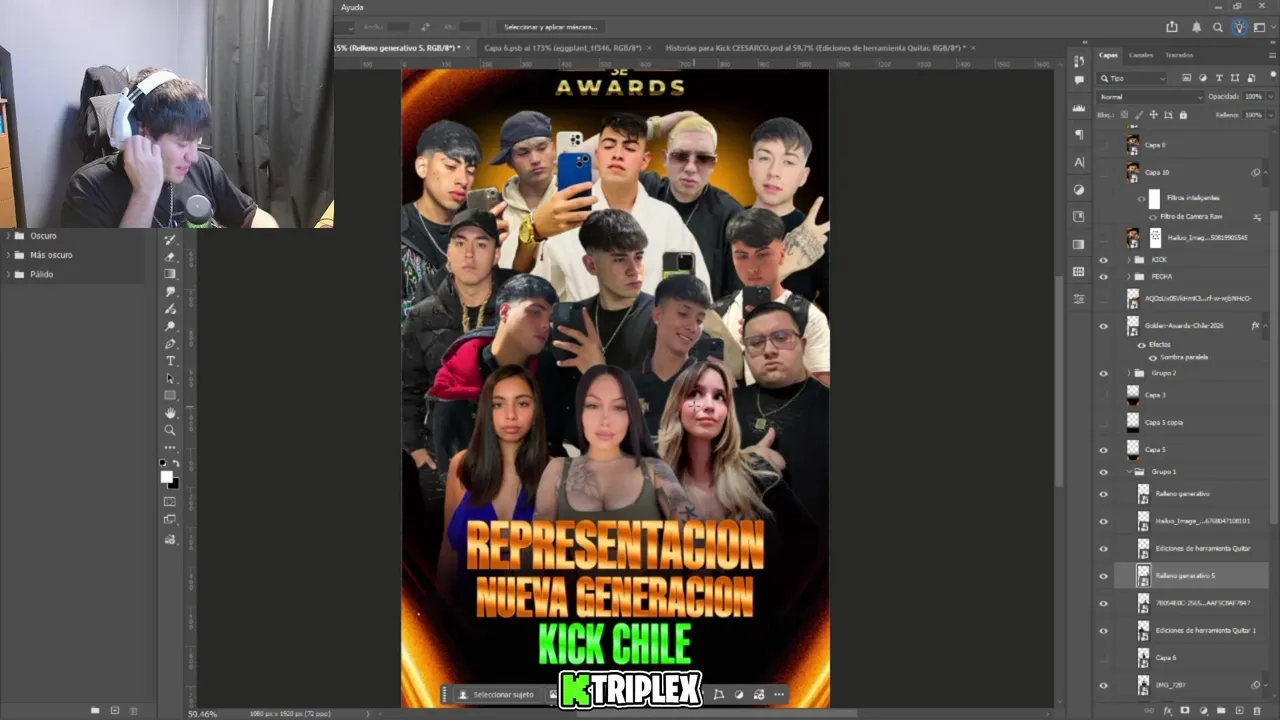Open the Histogram panel icon
Image resolution: width=1280 pixels, height=720 pixels.
point(1079,107)
